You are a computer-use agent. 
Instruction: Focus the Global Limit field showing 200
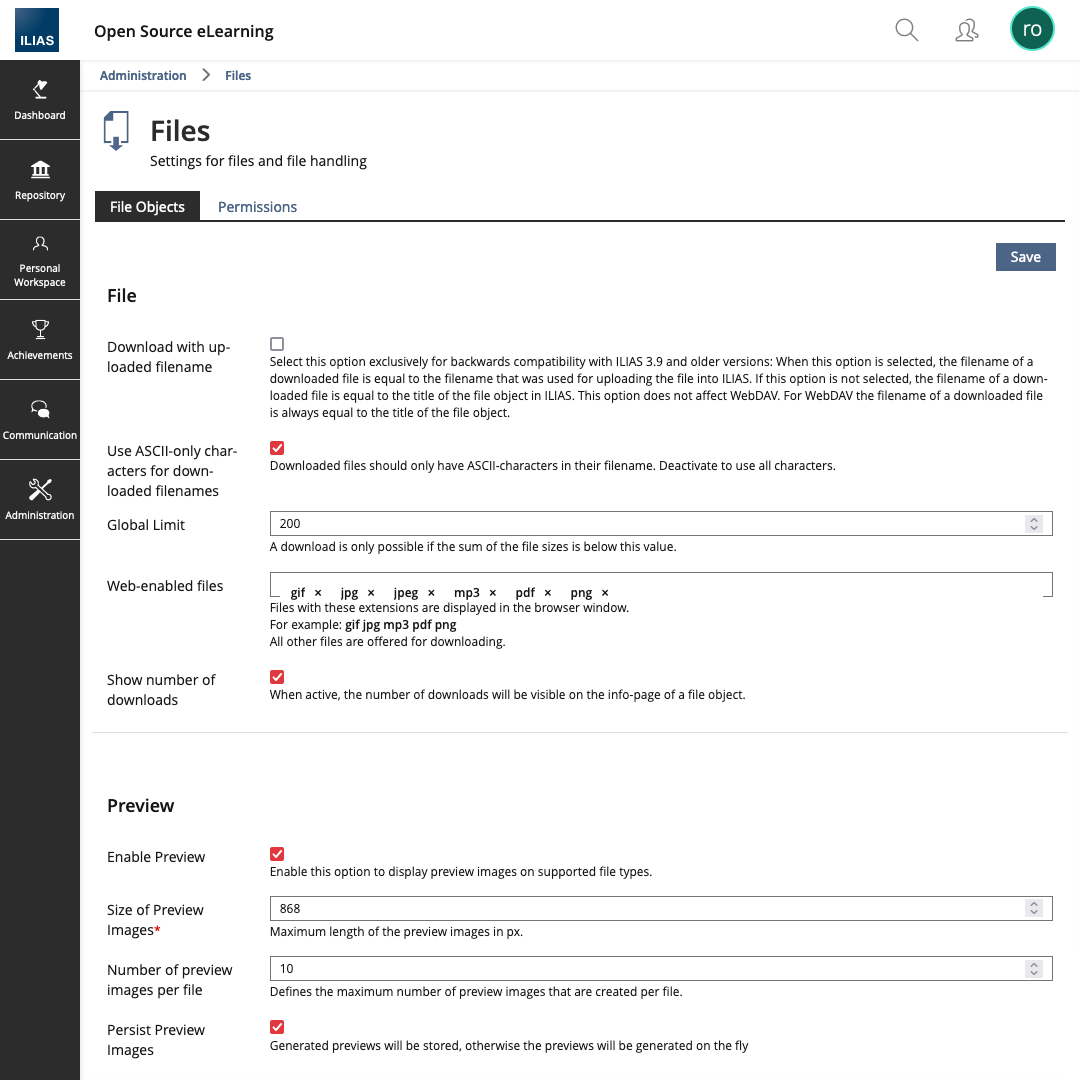coord(661,523)
